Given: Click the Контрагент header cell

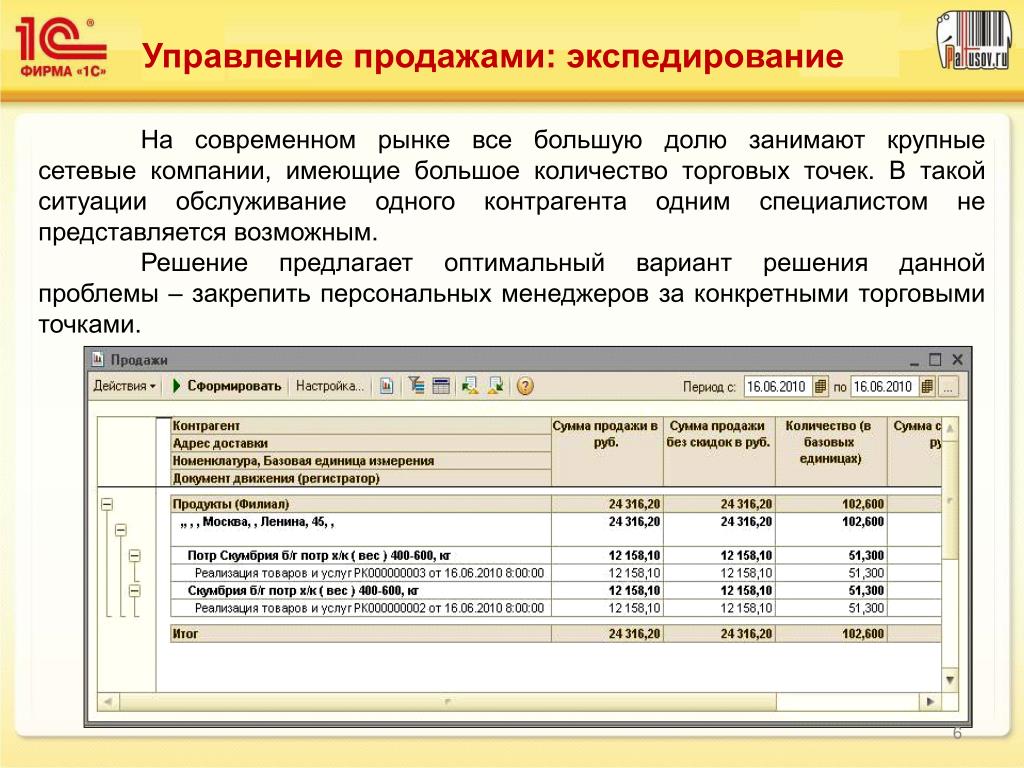Looking at the screenshot, I should pyautogui.click(x=360, y=426).
